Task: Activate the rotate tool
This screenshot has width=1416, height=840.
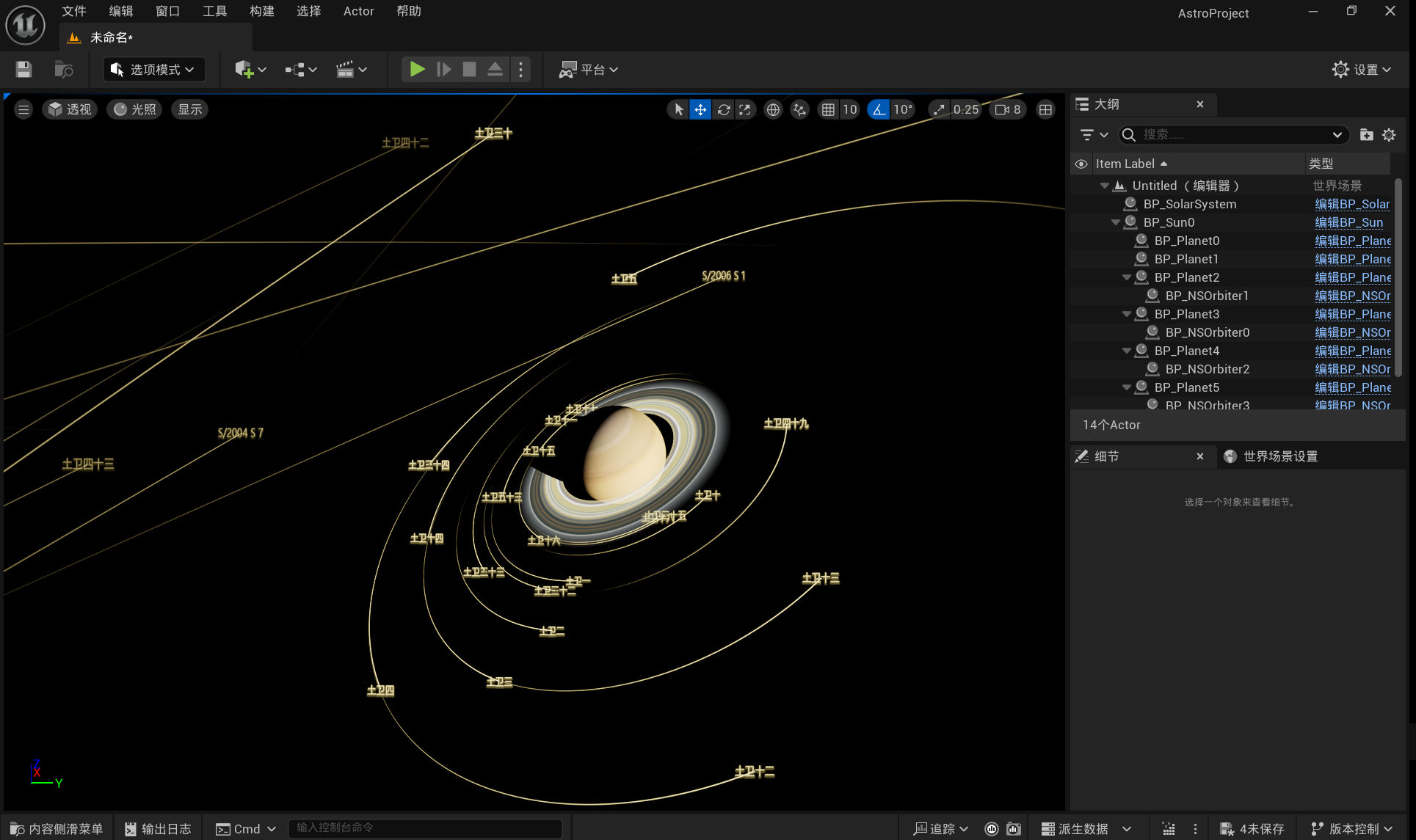Action: click(723, 109)
